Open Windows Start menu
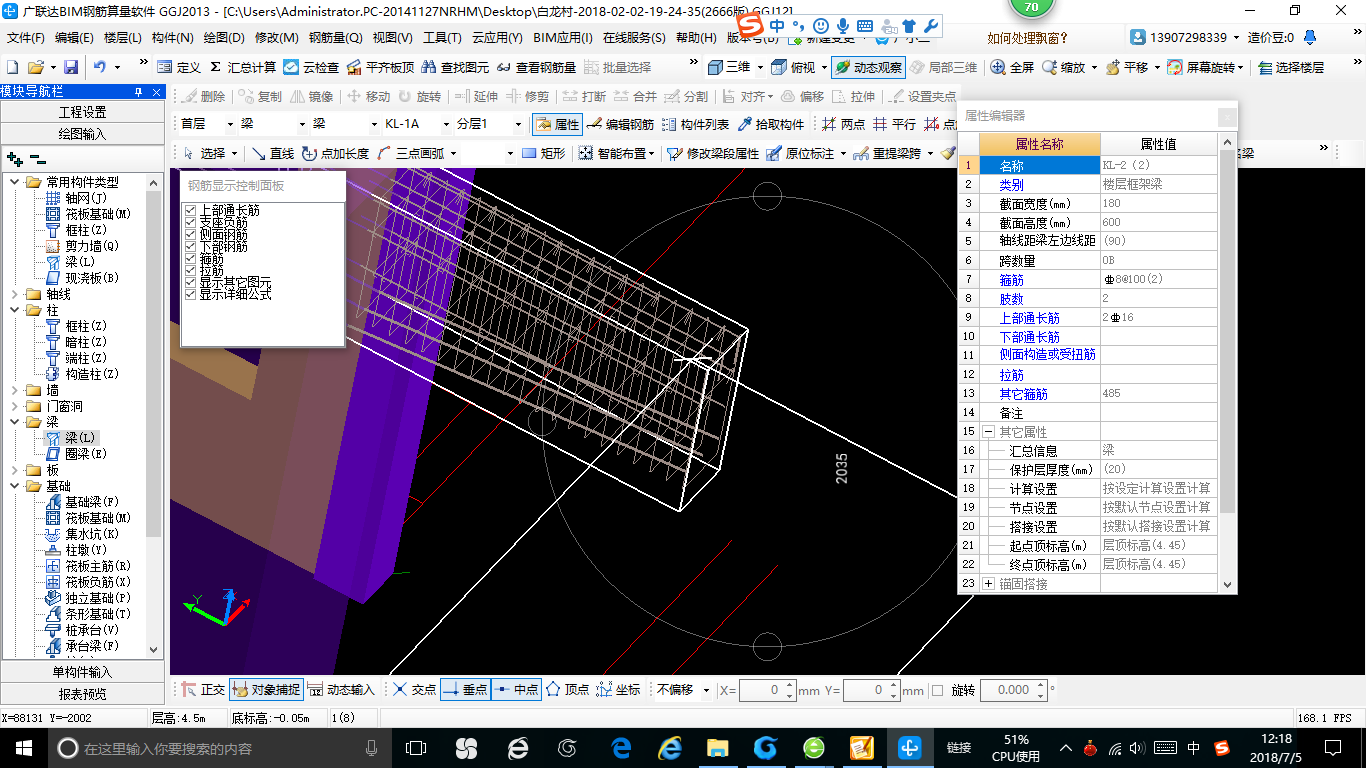Screen dimensions: 1366x768 pos(23,748)
